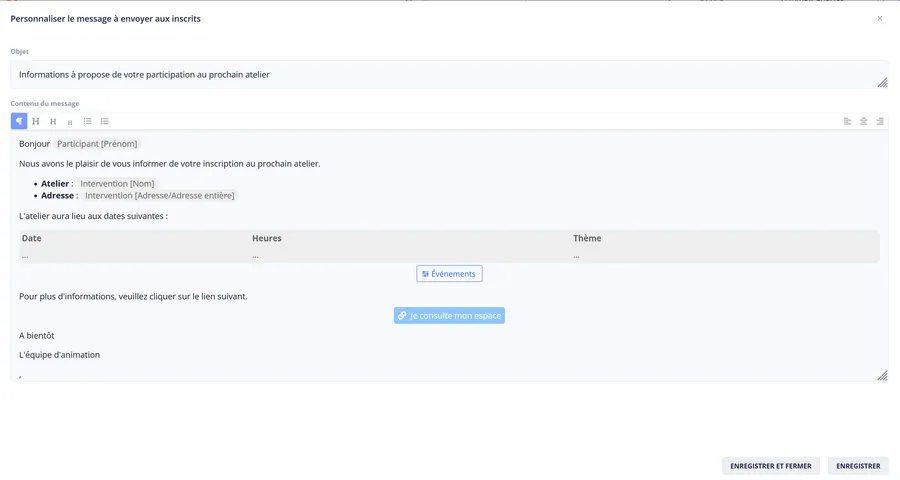Image resolution: width=900 pixels, height=480 pixels.
Task: Click the word 'Bonjour' in the message
Action: (x=34, y=144)
